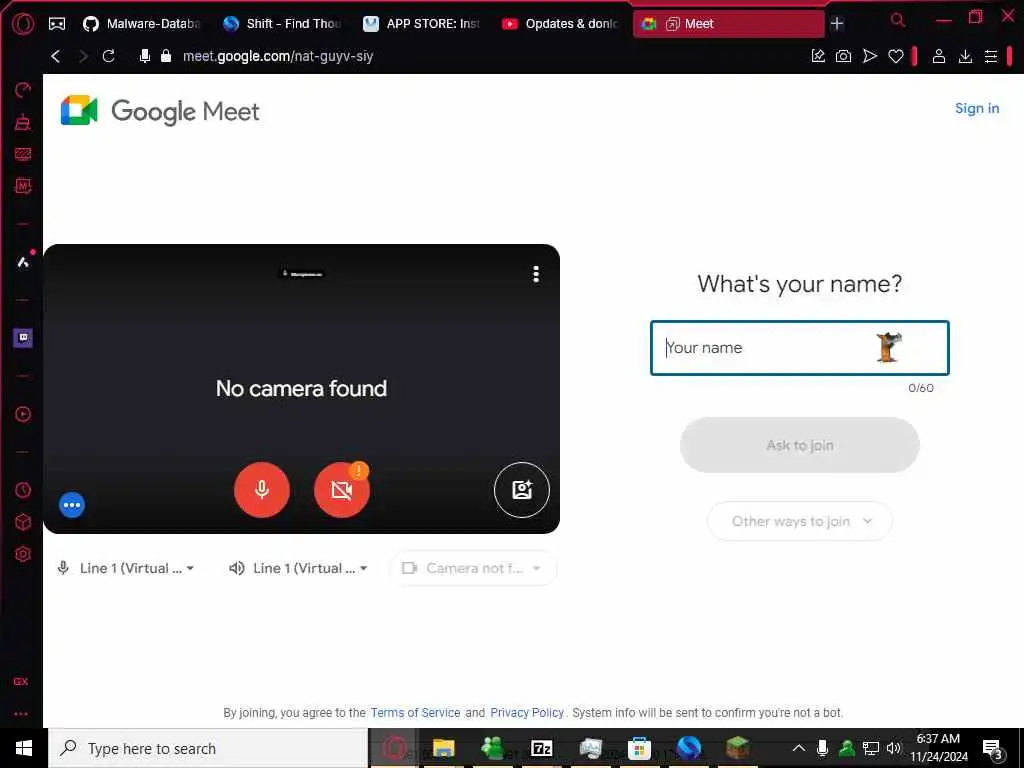Open visual effects in the video preview

(522, 490)
